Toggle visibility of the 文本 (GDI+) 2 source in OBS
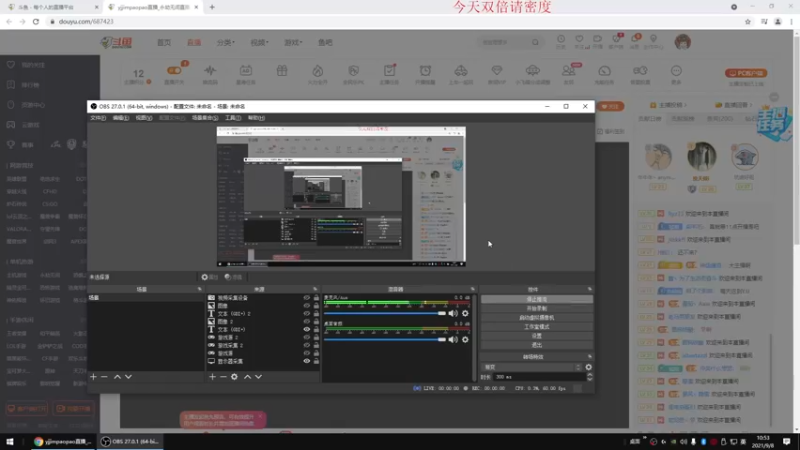Viewport: 800px width, 450px height. 307,313
